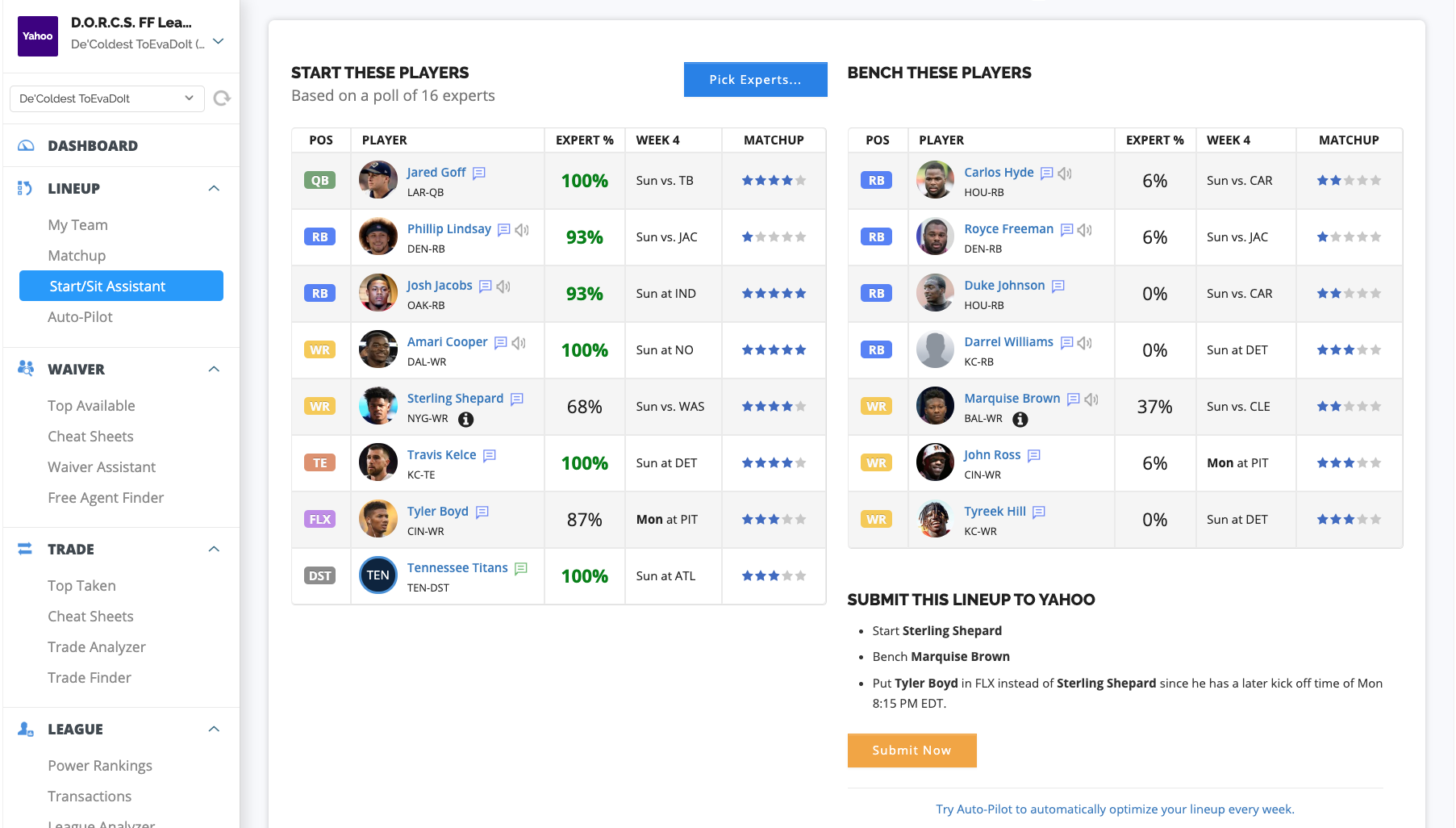The width and height of the screenshot is (1456, 828).
Task: Open Top Available waiver players
Action: pos(91,406)
